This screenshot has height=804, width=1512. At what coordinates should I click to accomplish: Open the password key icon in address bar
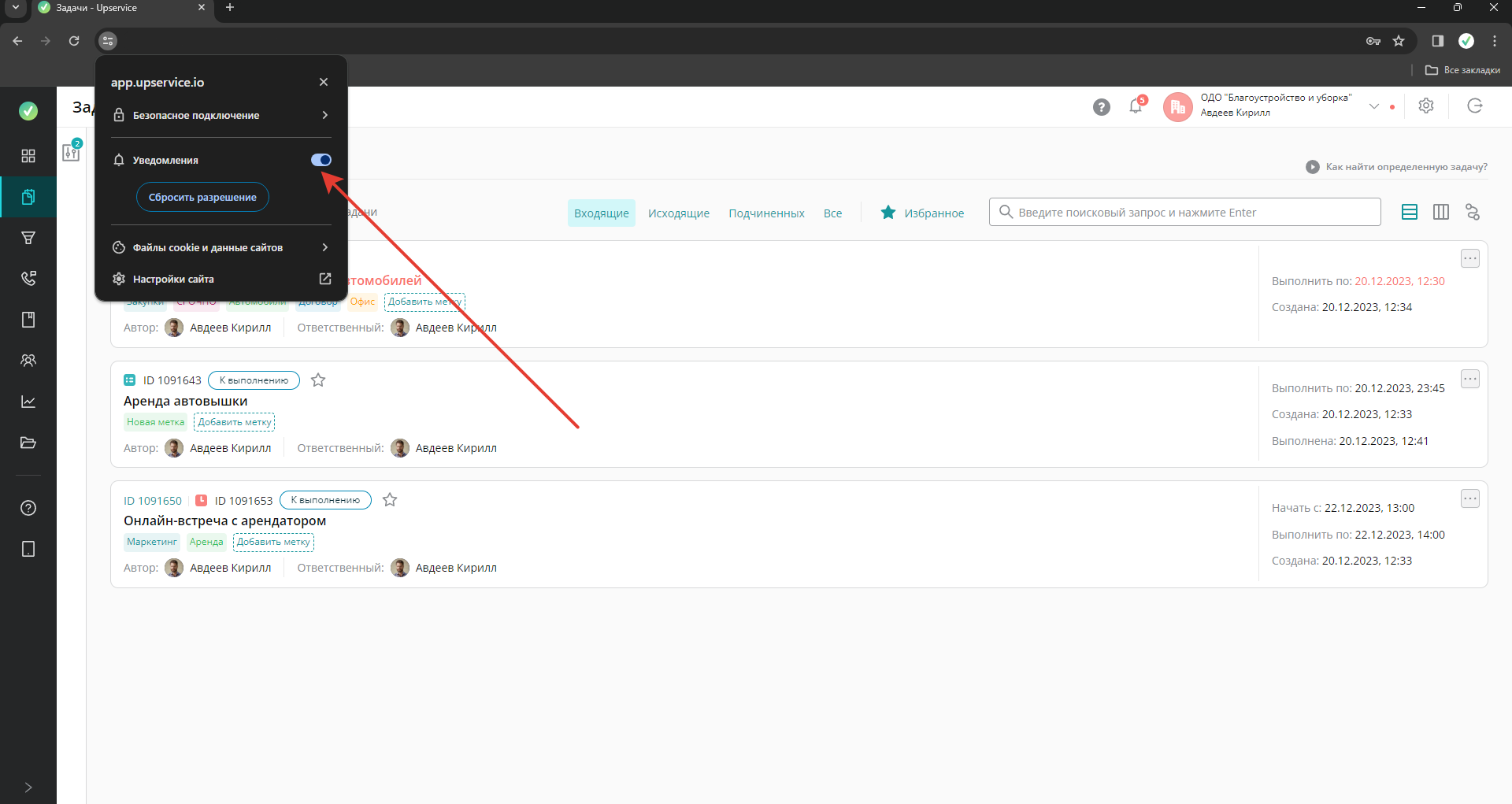(x=1373, y=41)
